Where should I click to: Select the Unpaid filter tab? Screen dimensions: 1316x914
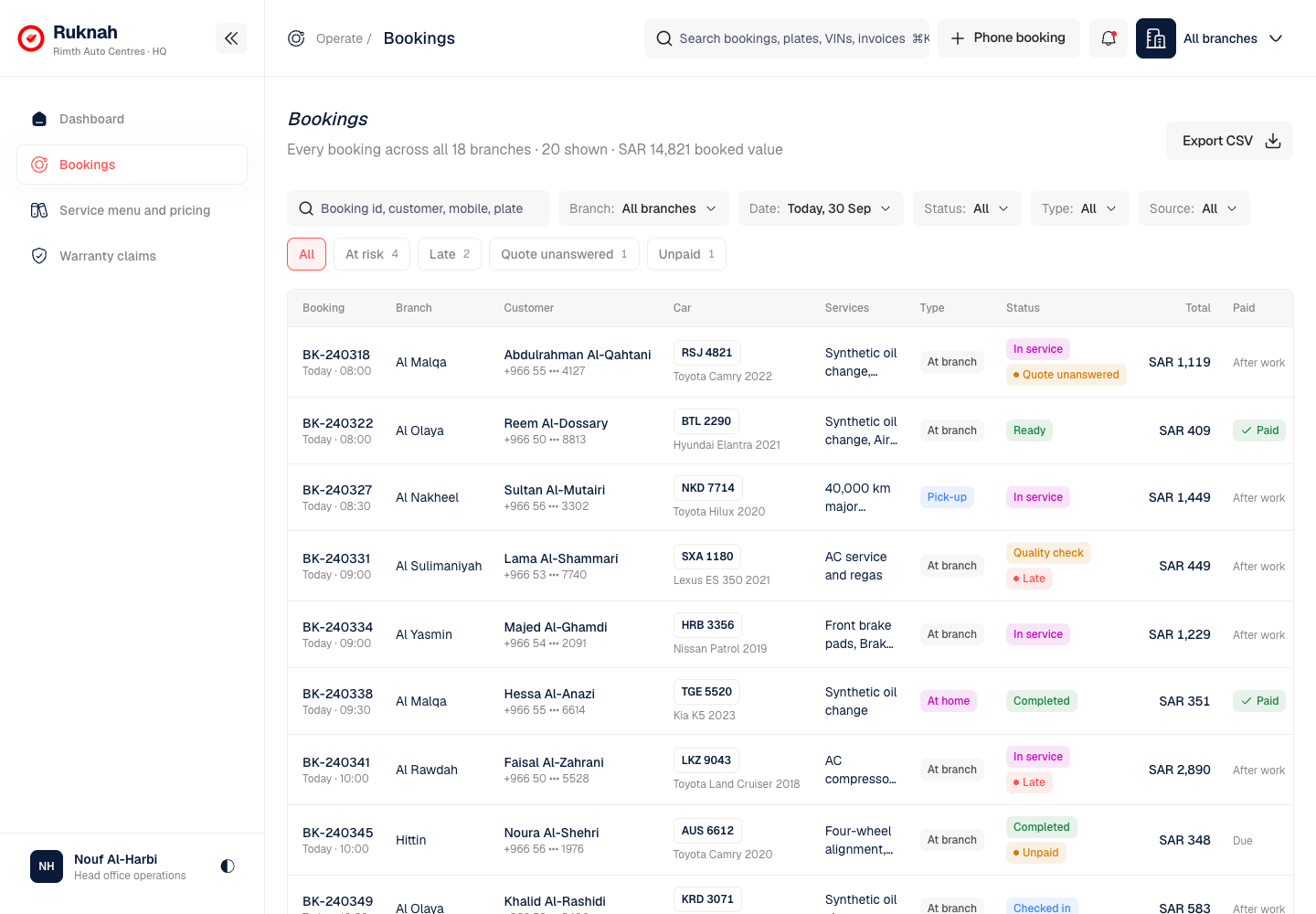[x=686, y=254]
